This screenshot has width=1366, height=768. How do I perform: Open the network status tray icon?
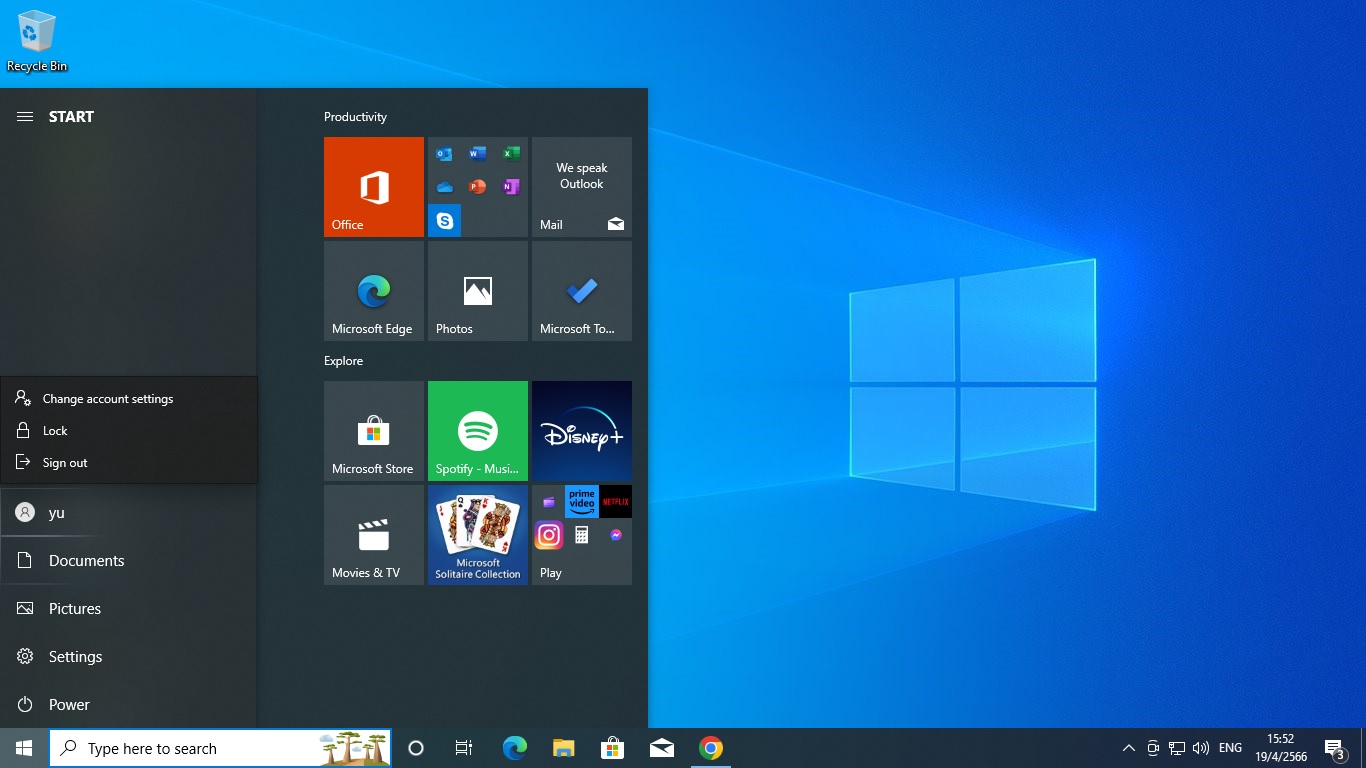pyautogui.click(x=1177, y=748)
